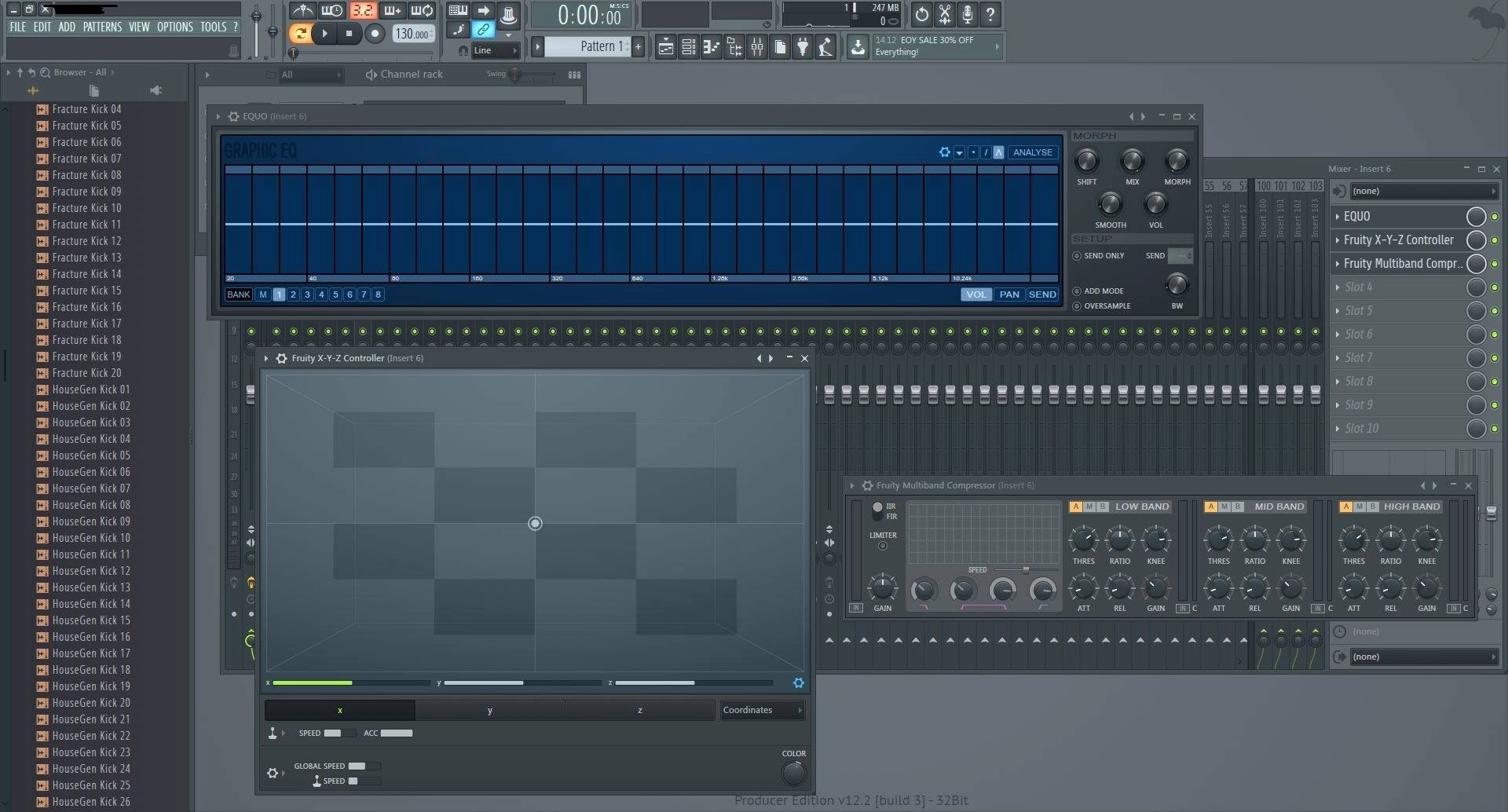Enable wait for input before recording
Screen dimensions: 1508x812
(332, 11)
